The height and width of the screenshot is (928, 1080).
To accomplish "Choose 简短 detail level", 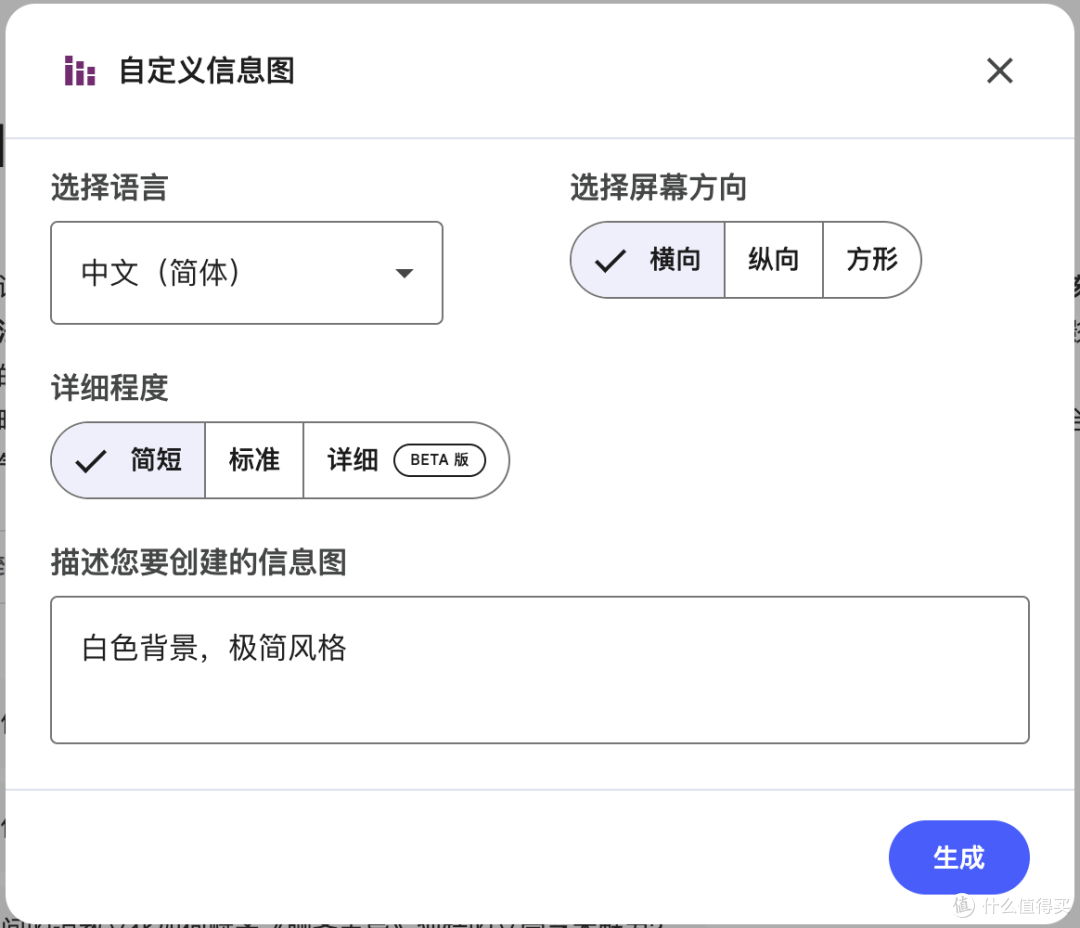I will 129,460.
